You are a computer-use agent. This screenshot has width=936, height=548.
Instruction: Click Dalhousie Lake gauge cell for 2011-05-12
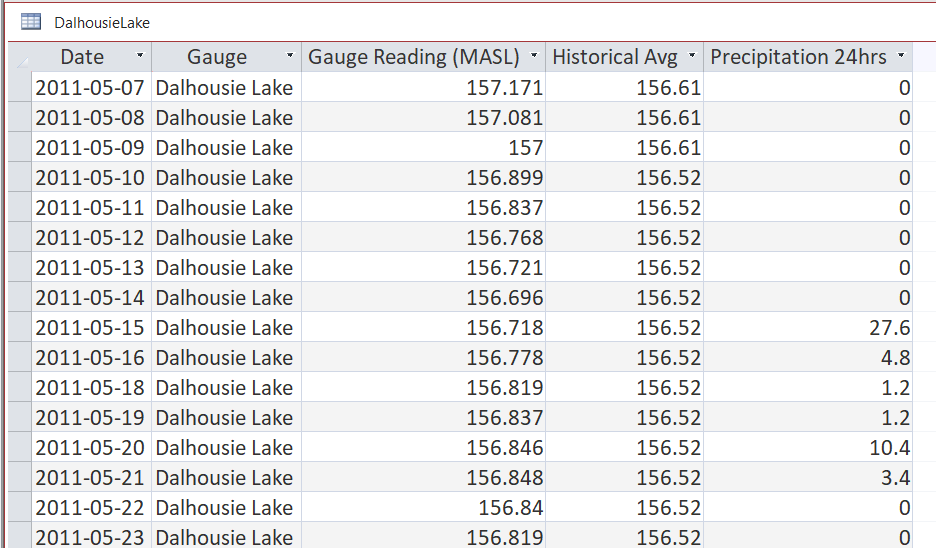point(226,238)
